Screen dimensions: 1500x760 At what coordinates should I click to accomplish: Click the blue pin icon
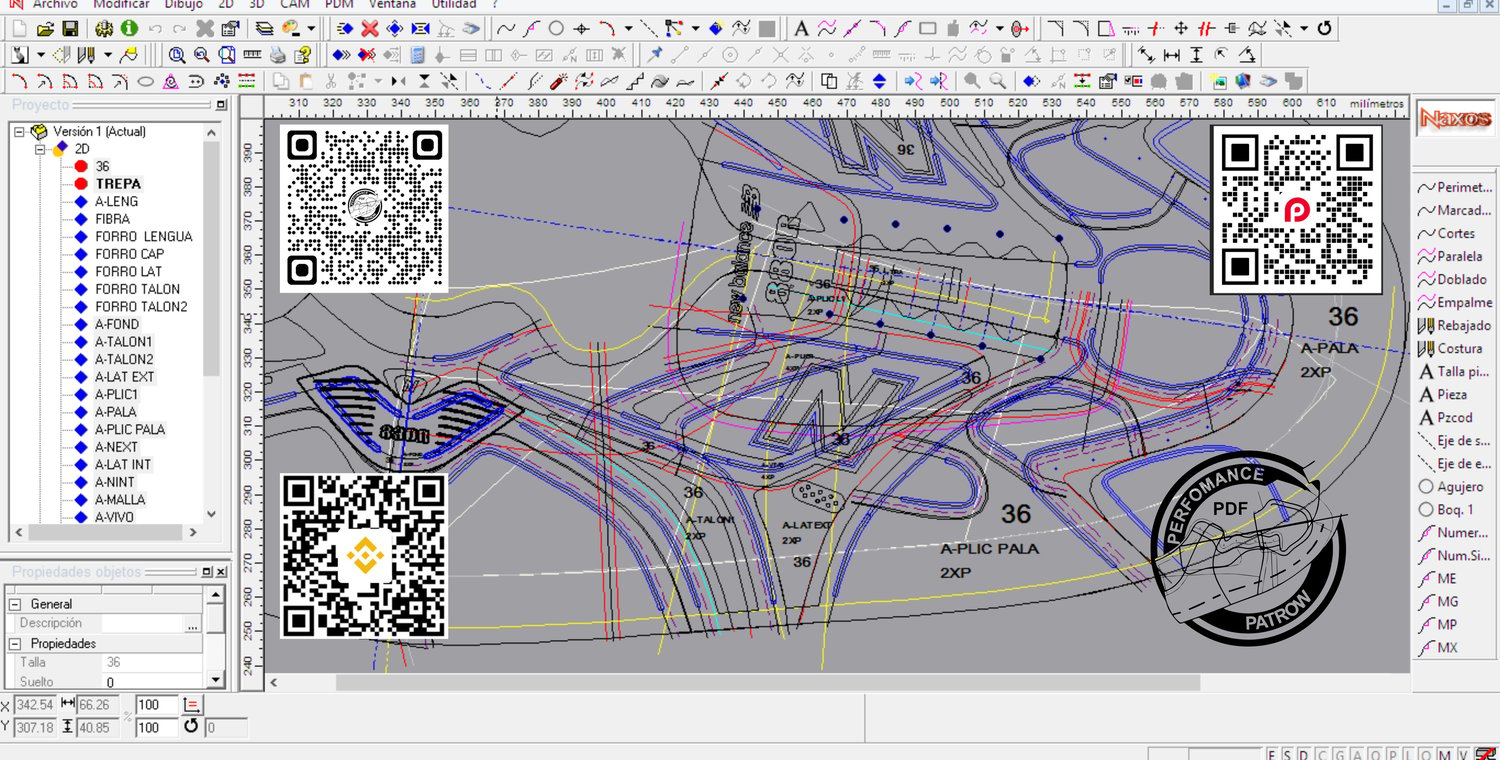tap(654, 54)
